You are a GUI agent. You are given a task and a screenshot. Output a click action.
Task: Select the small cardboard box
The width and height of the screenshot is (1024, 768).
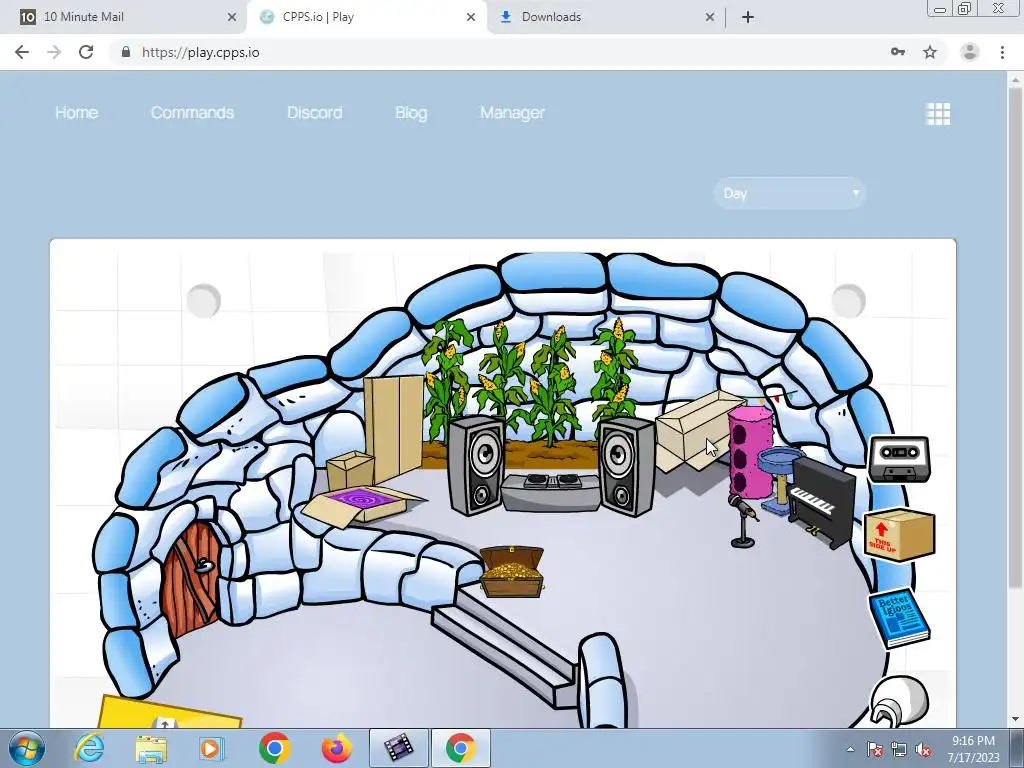(x=349, y=469)
